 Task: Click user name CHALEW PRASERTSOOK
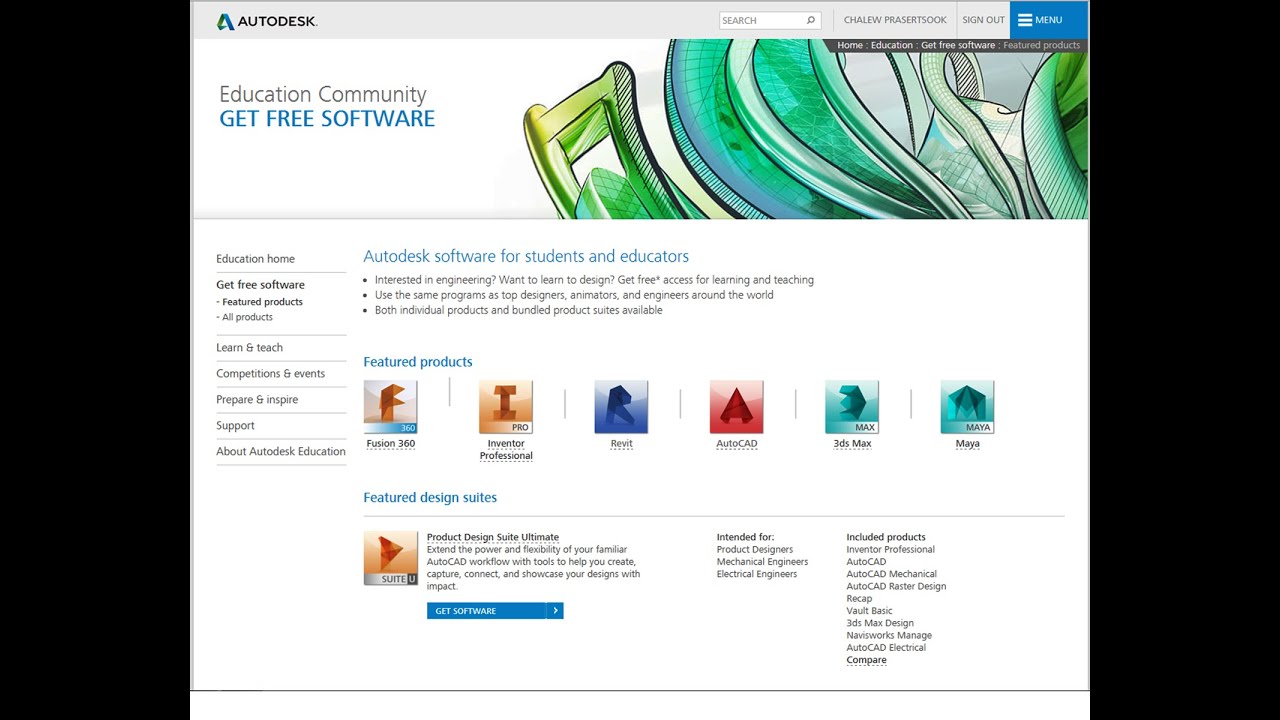(893, 20)
